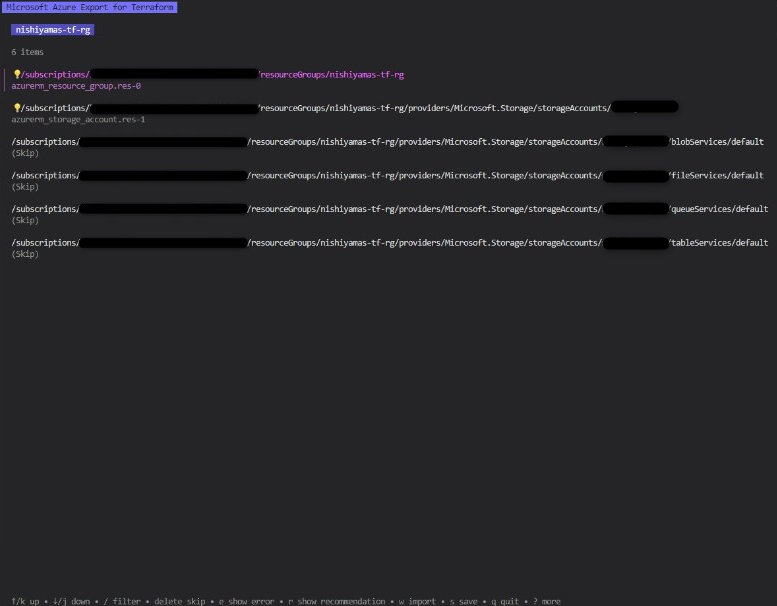Click the Microsoft Azure Export for Terraform header

90,7
